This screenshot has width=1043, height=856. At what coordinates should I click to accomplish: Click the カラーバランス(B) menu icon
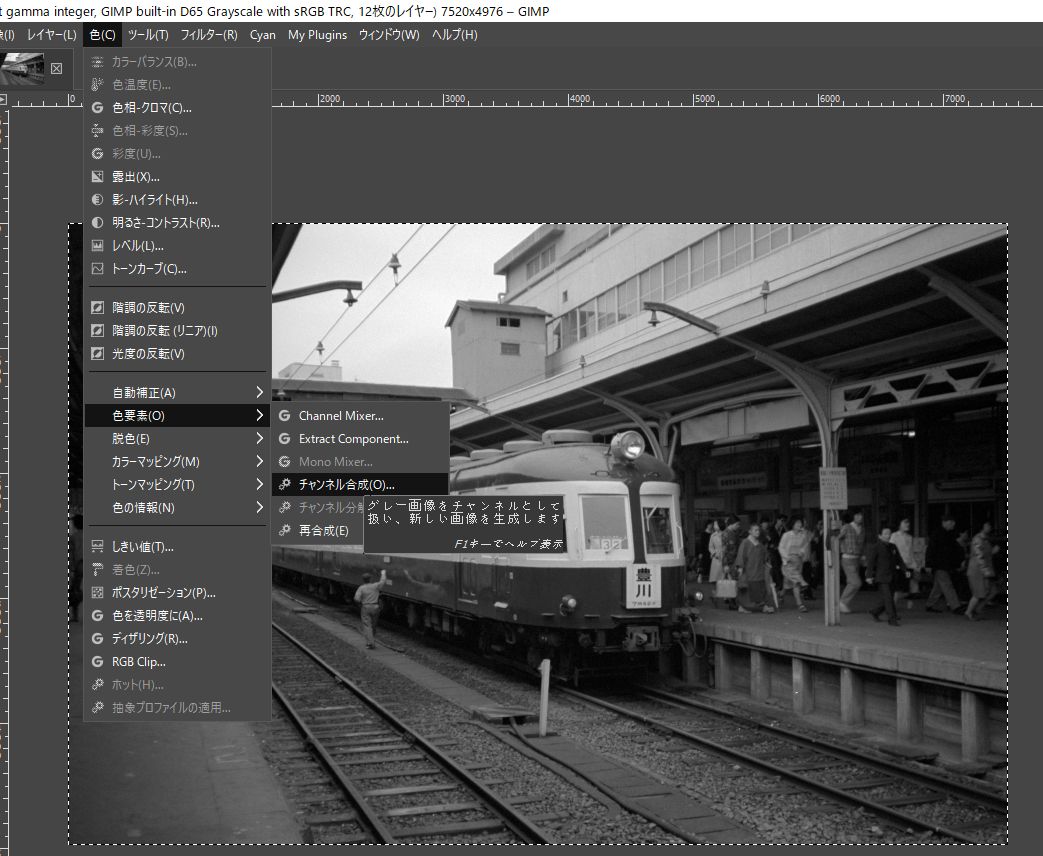point(97,62)
